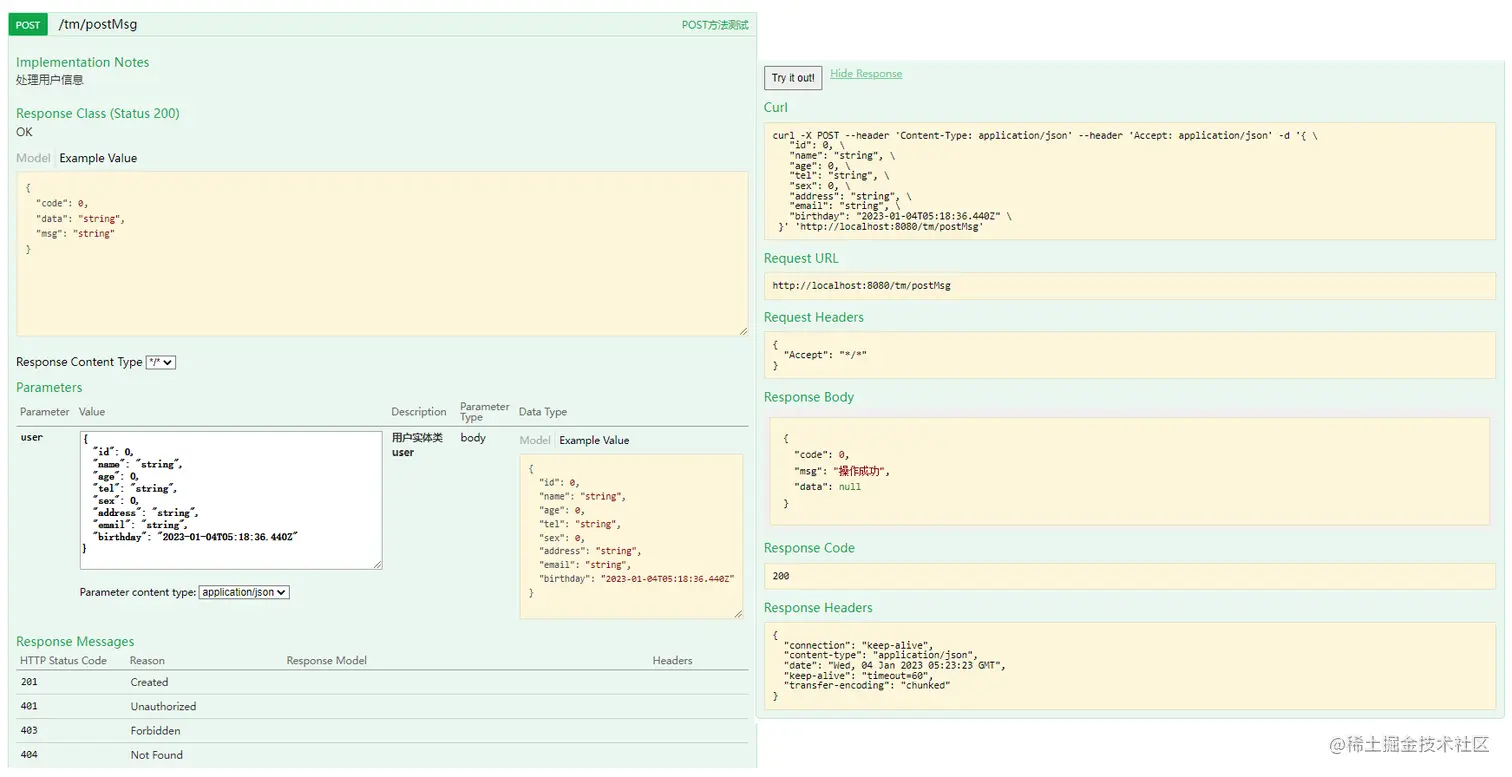Click the Response Class example JSON box
The image size is (1512, 777).
pos(382,254)
